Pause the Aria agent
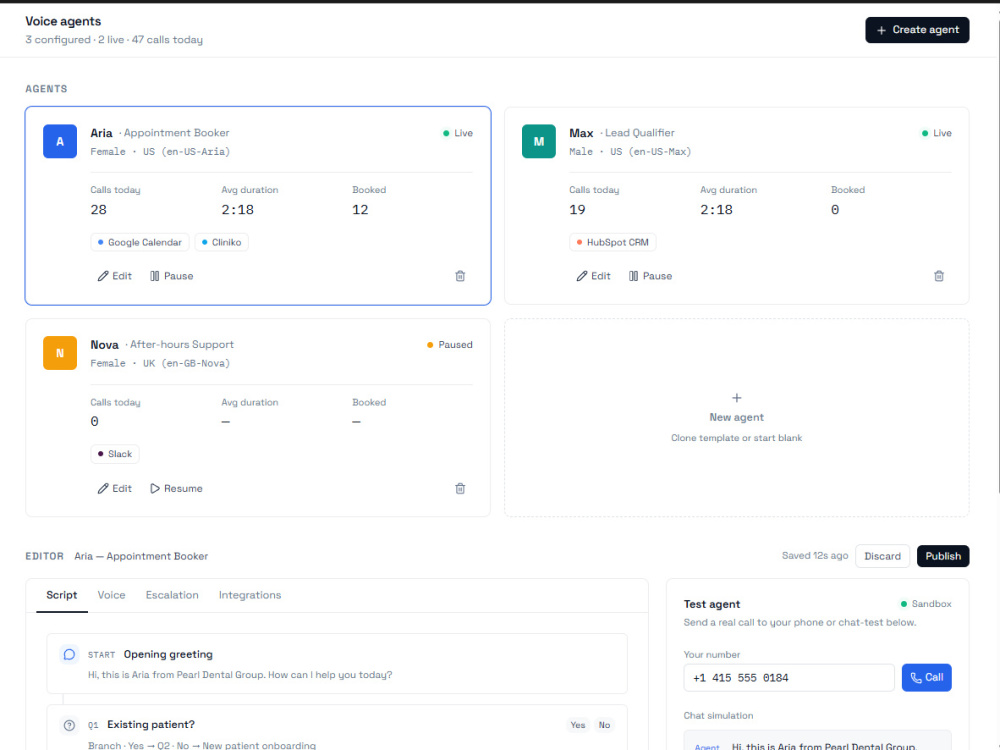Image resolution: width=1000 pixels, height=750 pixels. click(172, 276)
